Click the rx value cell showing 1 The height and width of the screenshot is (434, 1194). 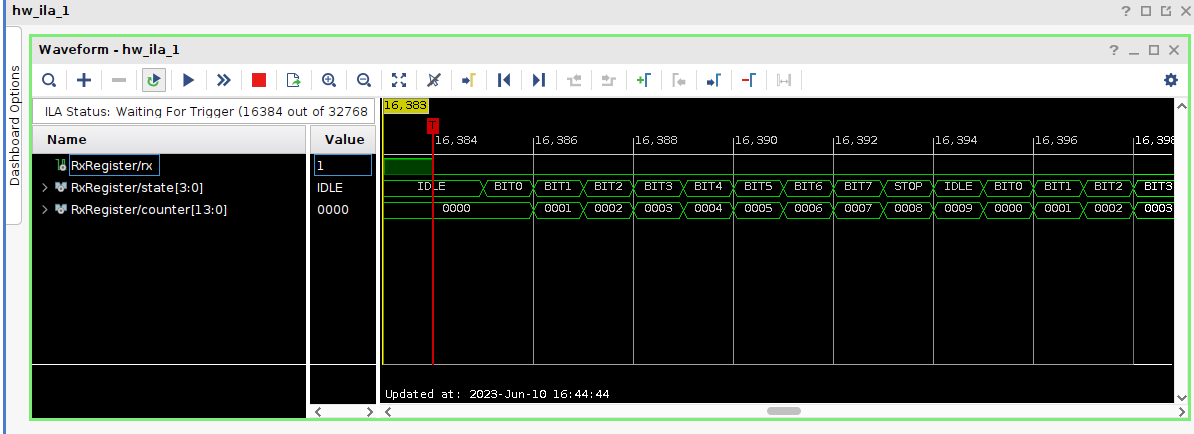coord(343,164)
